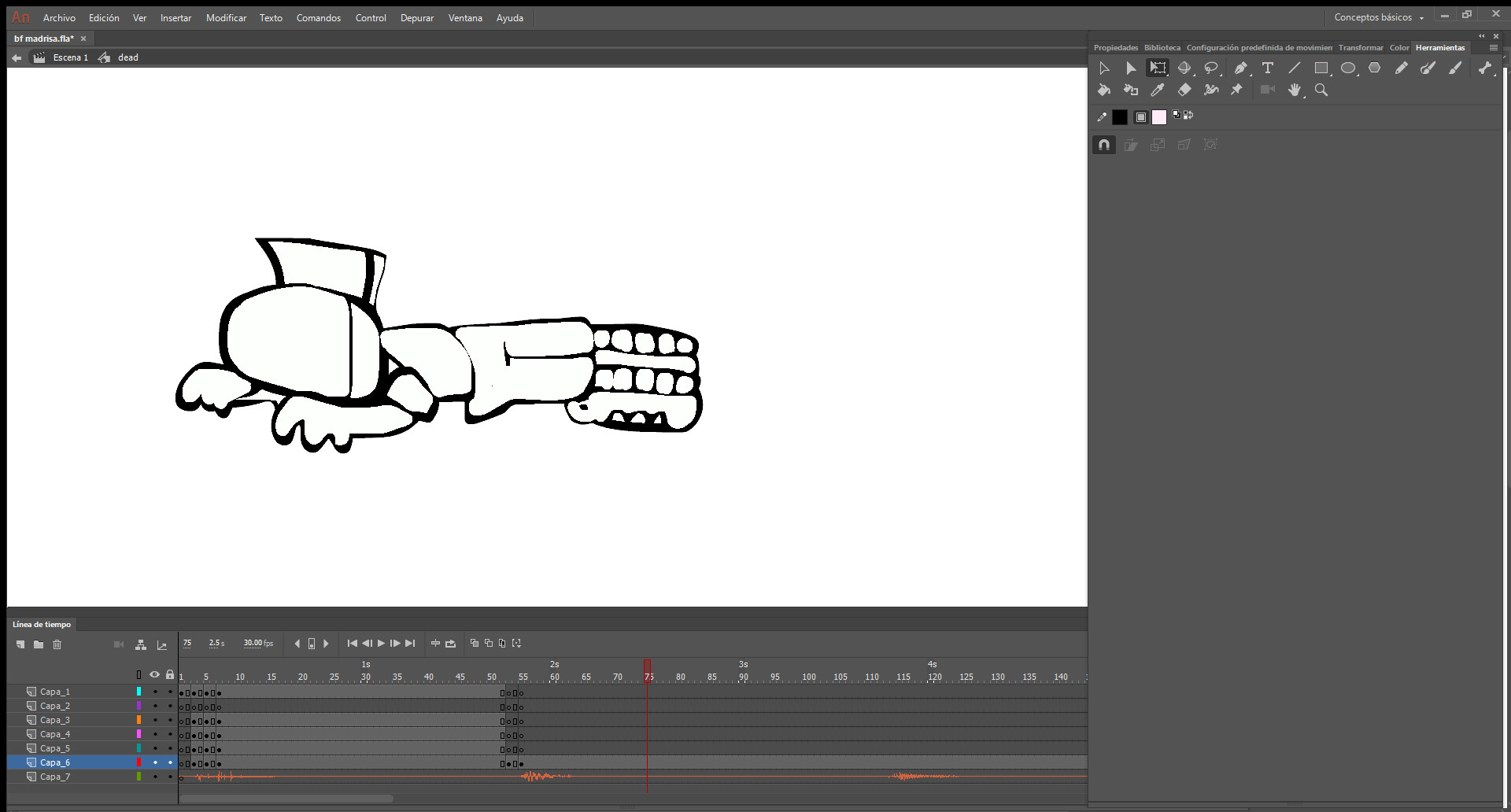The image size is (1511, 812).
Task: Toggle visibility dot for Capa_3
Action: pyautogui.click(x=155, y=720)
